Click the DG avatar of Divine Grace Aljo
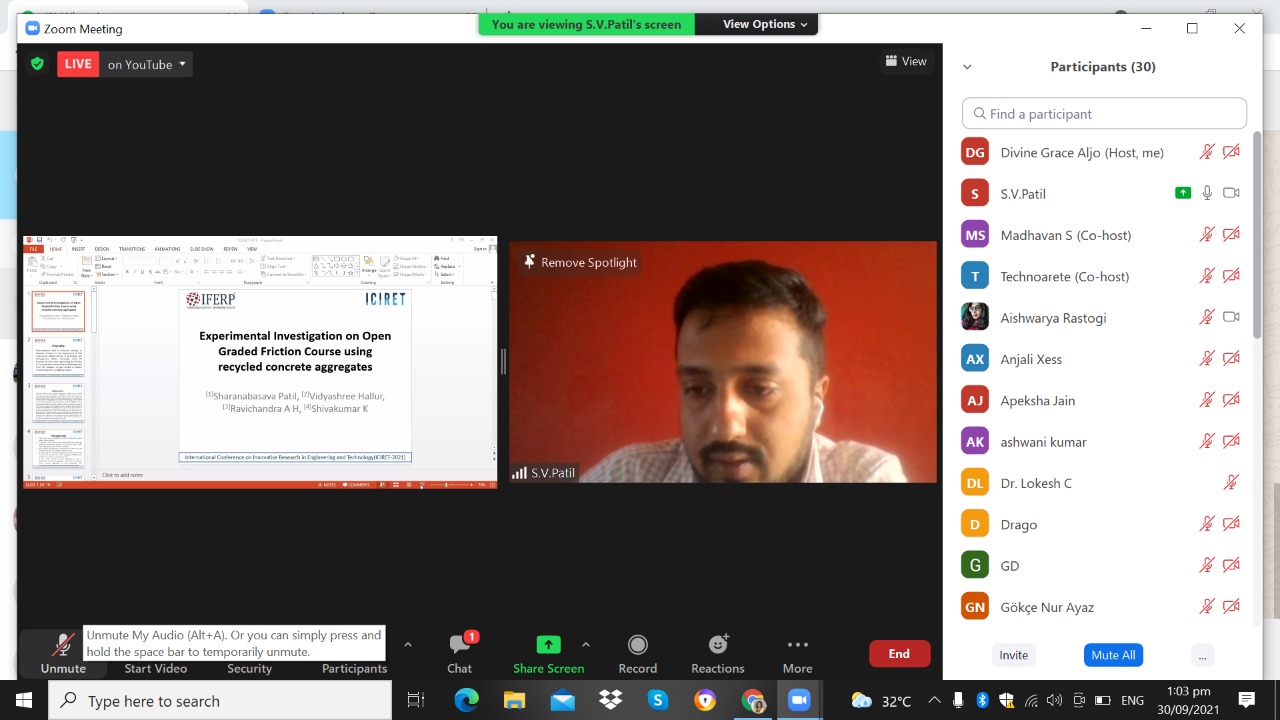This screenshot has width=1280, height=720. click(x=975, y=152)
